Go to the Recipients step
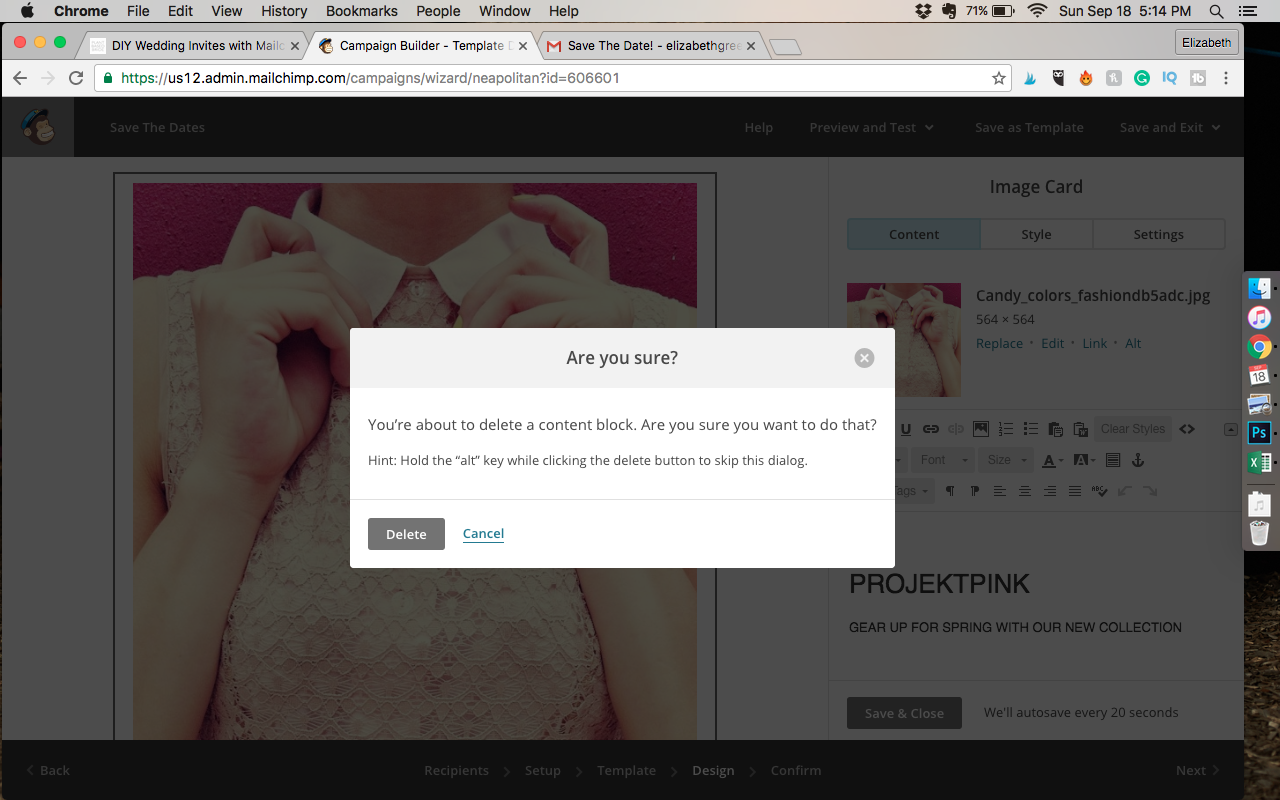The width and height of the screenshot is (1280, 800). coord(456,770)
